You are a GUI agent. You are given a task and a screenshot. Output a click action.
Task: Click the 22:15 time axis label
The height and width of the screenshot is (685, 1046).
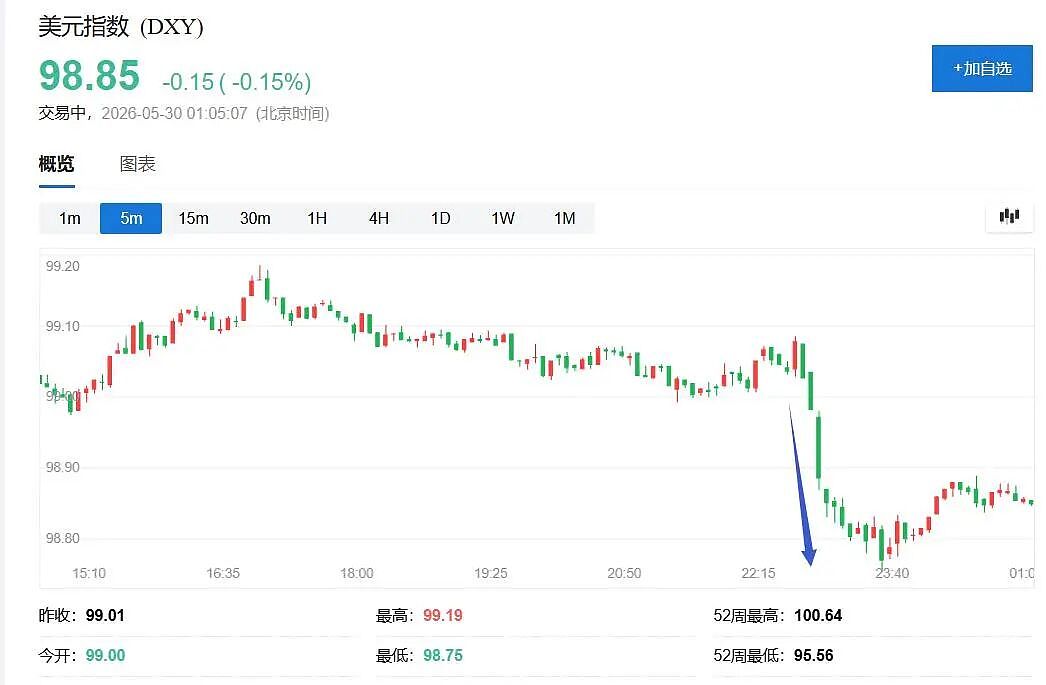click(758, 573)
